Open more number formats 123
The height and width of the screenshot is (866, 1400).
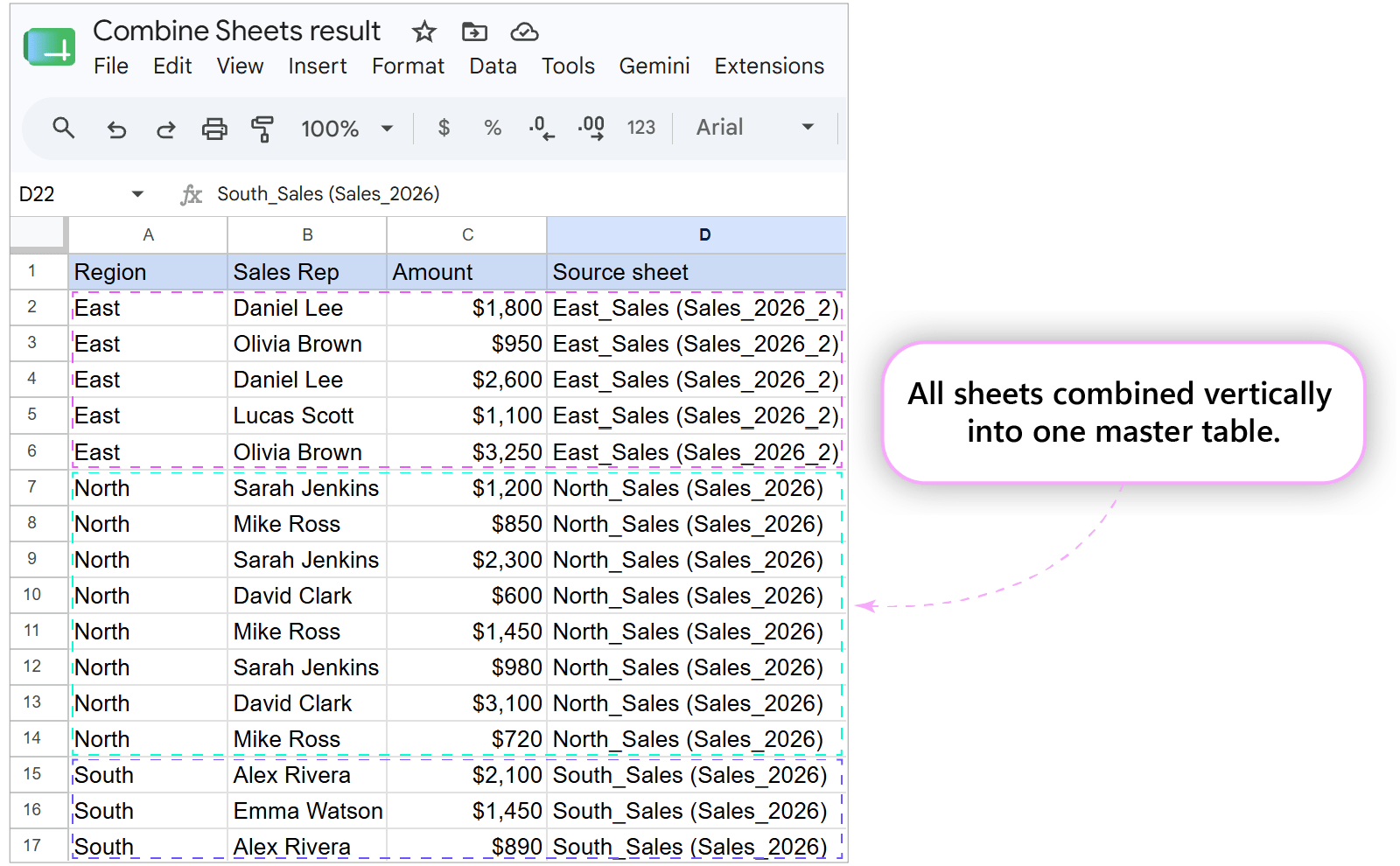[x=641, y=129]
